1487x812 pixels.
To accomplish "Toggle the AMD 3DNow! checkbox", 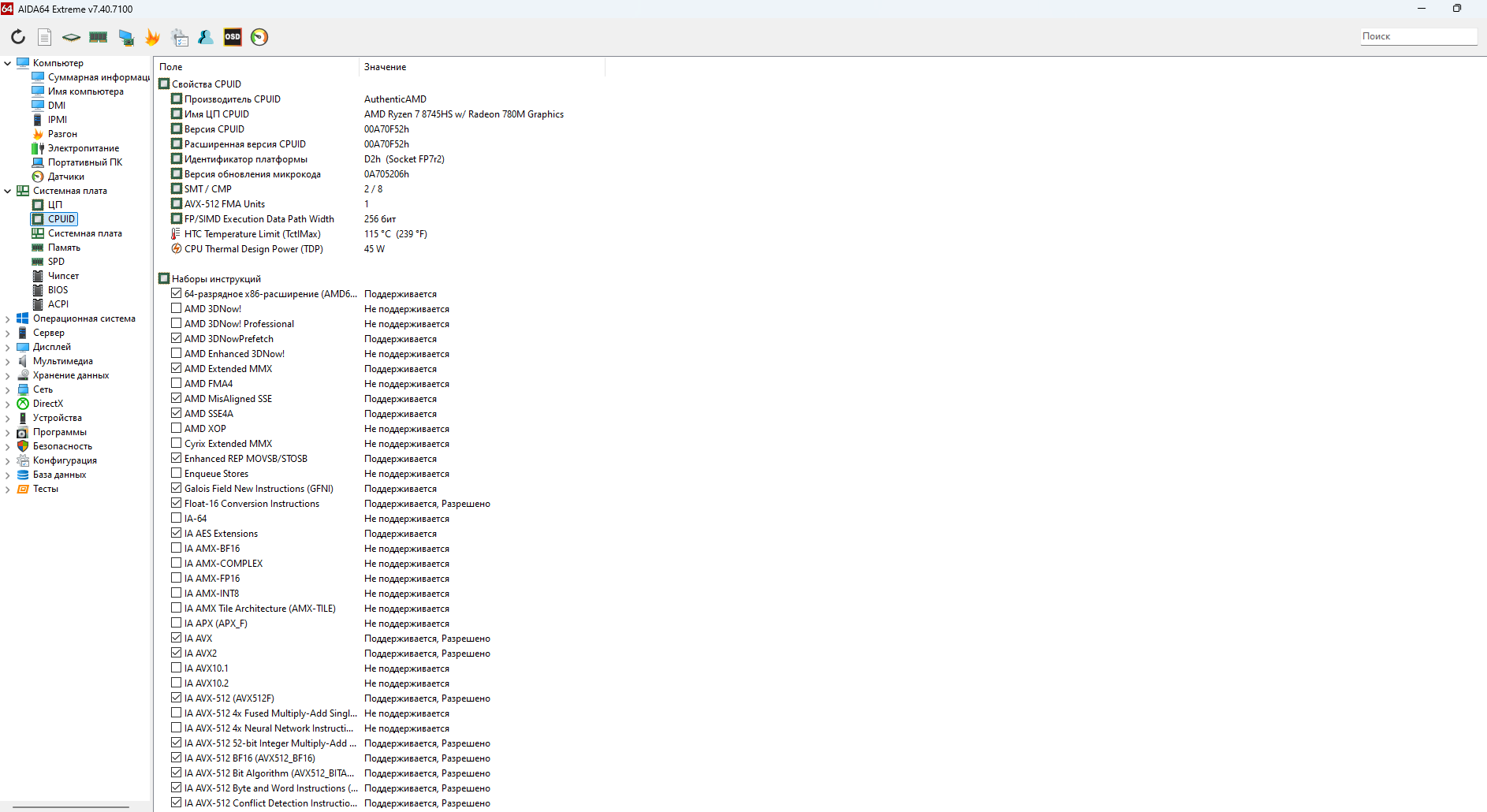I will point(177,309).
